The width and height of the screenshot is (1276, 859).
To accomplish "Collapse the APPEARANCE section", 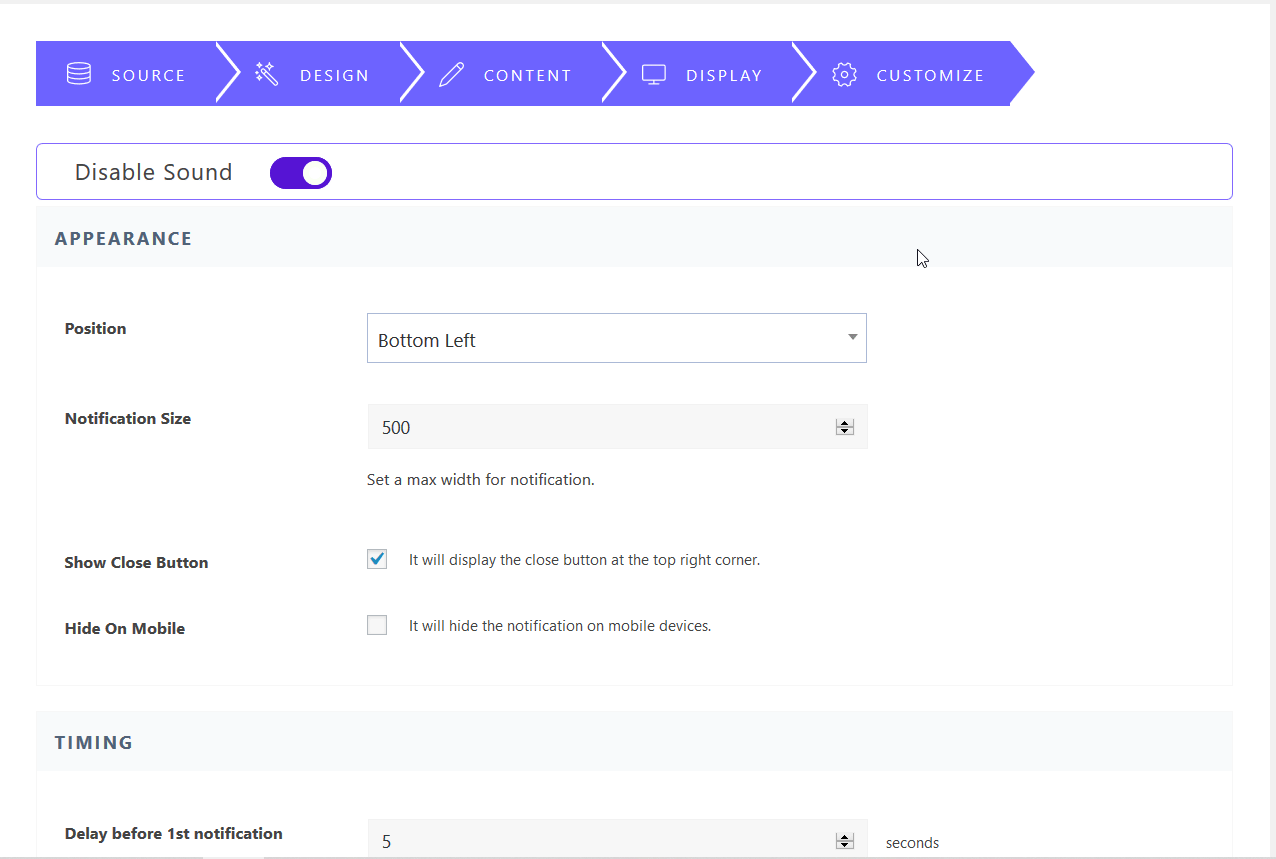I will point(123,238).
